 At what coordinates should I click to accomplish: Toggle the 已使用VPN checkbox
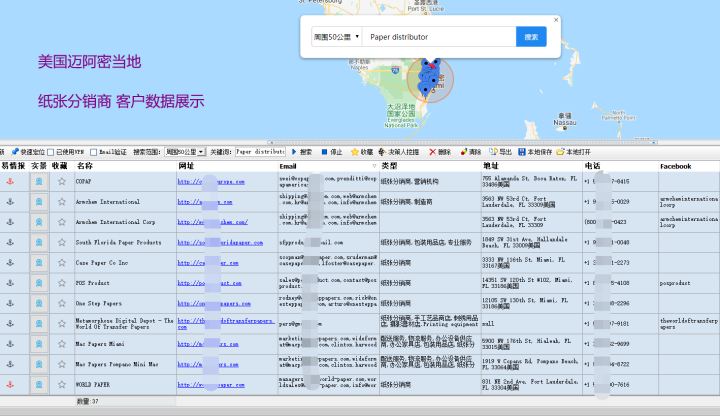click(51, 152)
